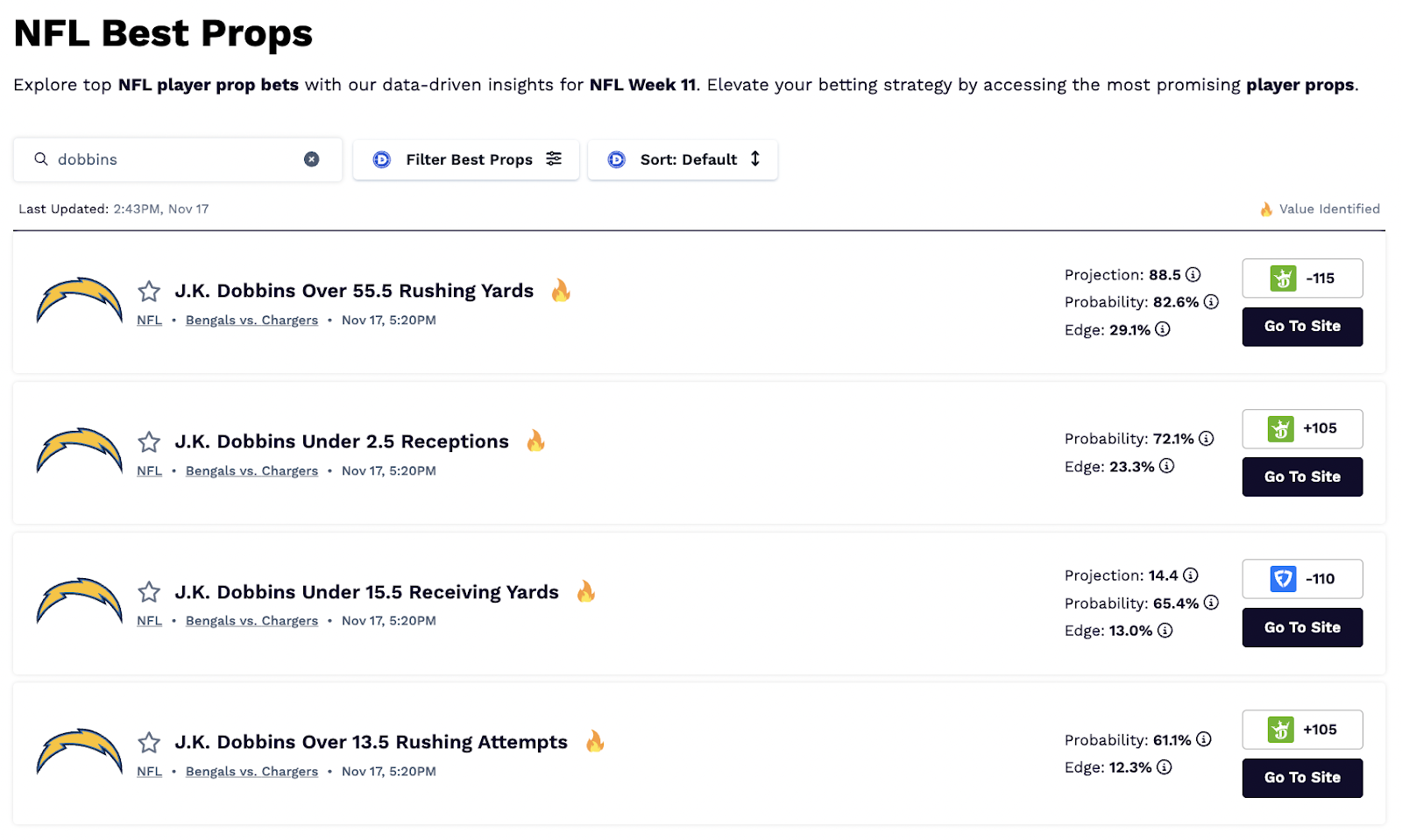Favorite the Over 55.5 Rushing Yards prop
This screenshot has height=840, width=1402.
click(x=149, y=291)
